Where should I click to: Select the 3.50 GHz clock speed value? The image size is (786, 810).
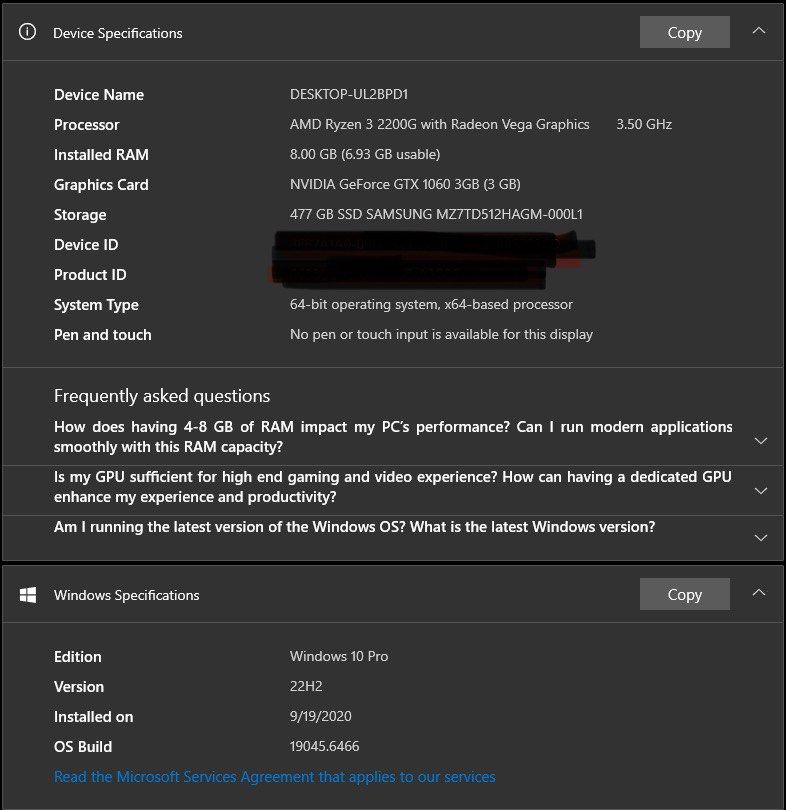[x=644, y=124]
